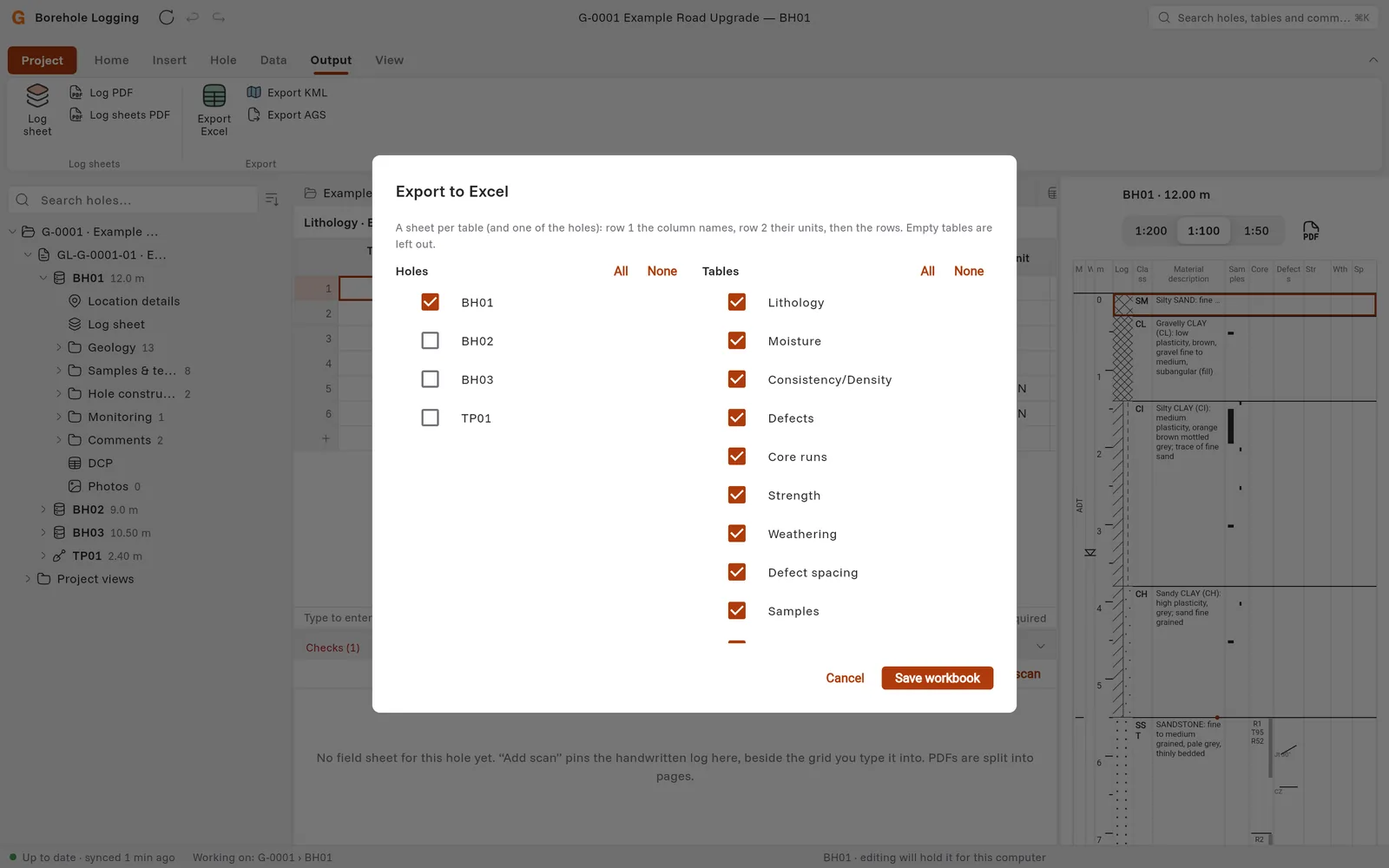Click the TP01 test pit icon
Image resolution: width=1389 pixels, height=868 pixels.
tap(59, 556)
